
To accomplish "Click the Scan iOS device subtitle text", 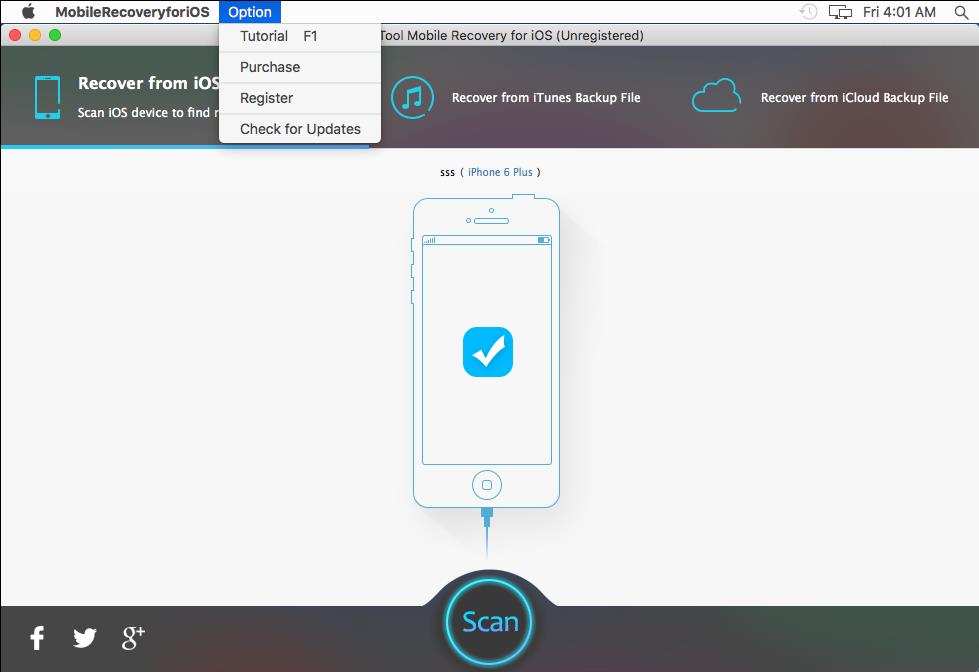I will click(148, 112).
